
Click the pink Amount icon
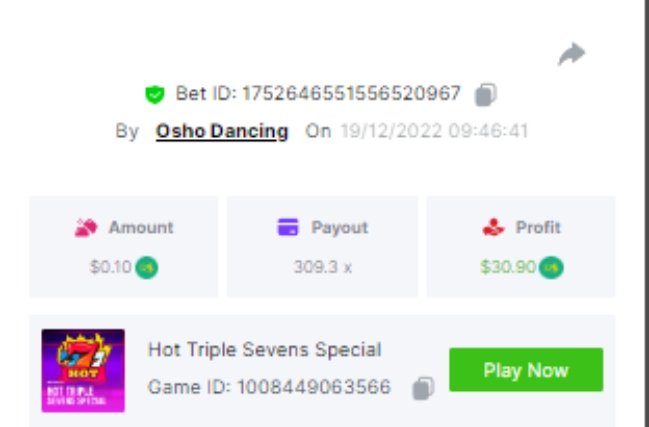[x=87, y=228]
